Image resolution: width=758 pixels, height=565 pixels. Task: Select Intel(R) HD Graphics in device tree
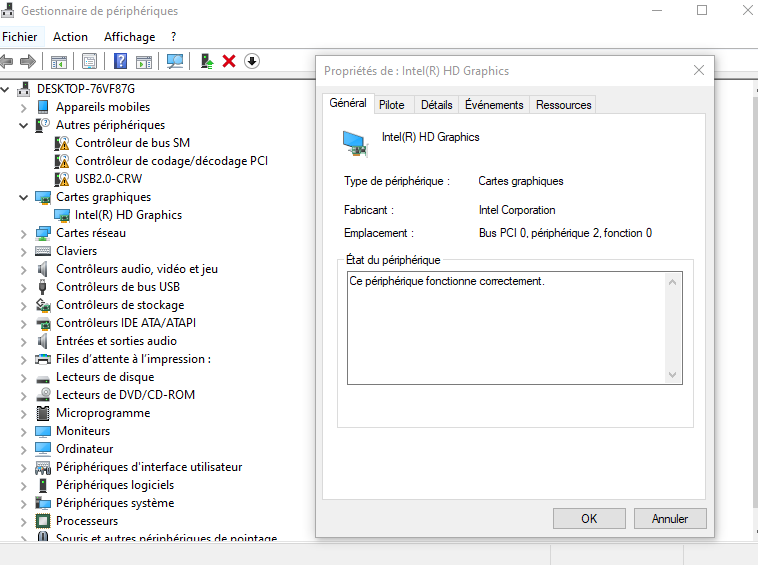128,215
